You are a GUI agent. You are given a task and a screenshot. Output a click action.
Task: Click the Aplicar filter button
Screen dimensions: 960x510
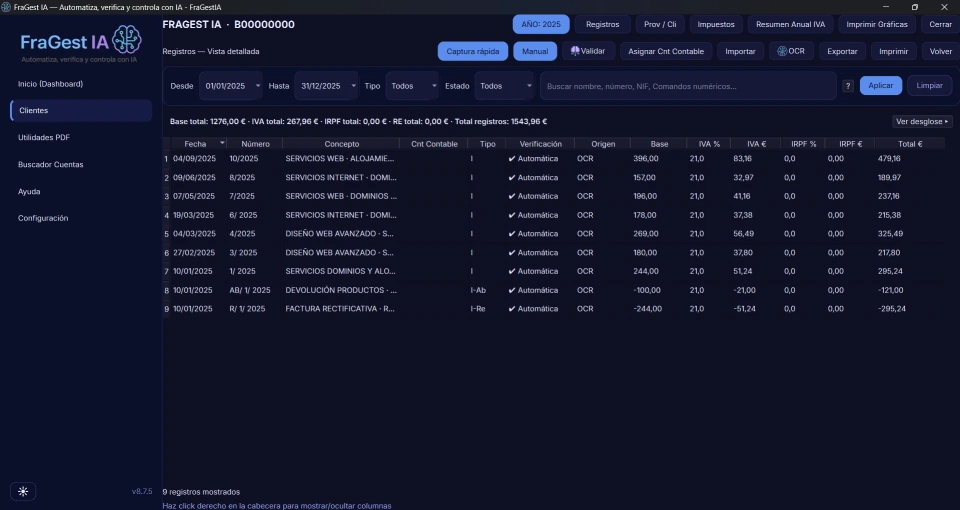(880, 86)
